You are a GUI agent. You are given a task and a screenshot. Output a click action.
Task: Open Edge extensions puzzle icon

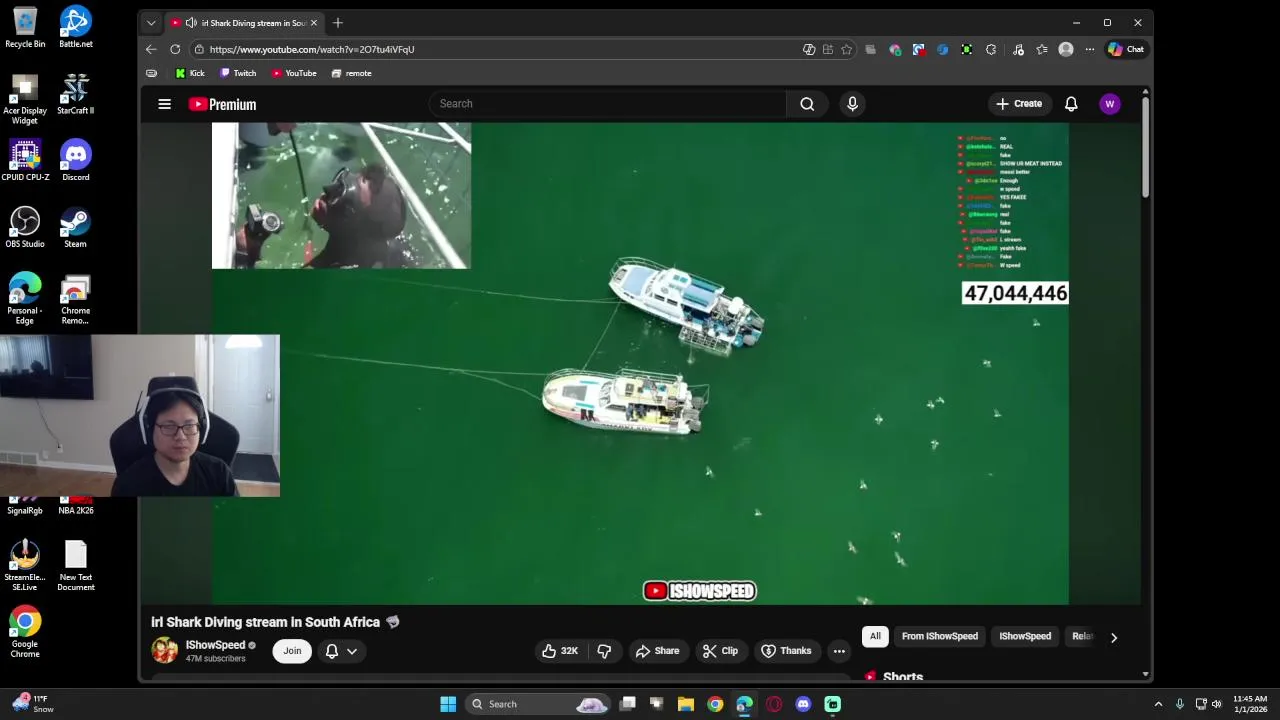(991, 49)
